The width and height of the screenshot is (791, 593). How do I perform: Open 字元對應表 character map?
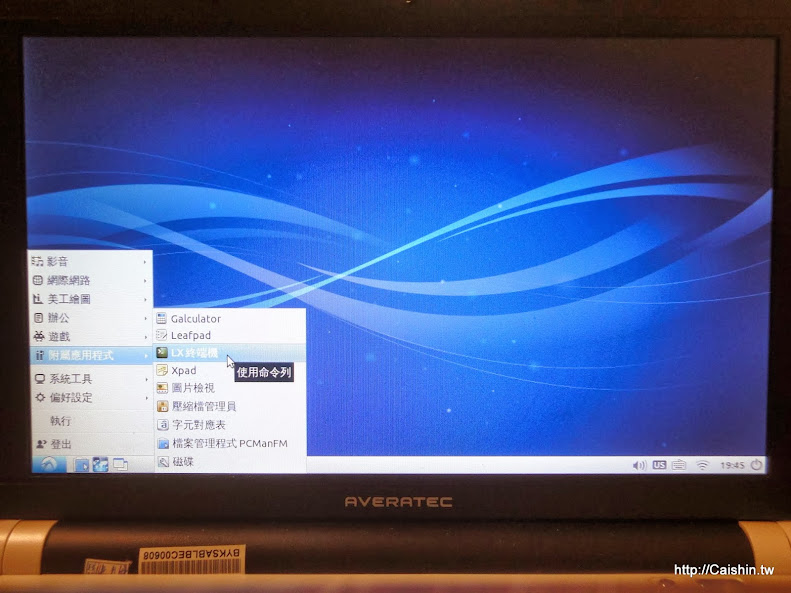tap(230, 425)
